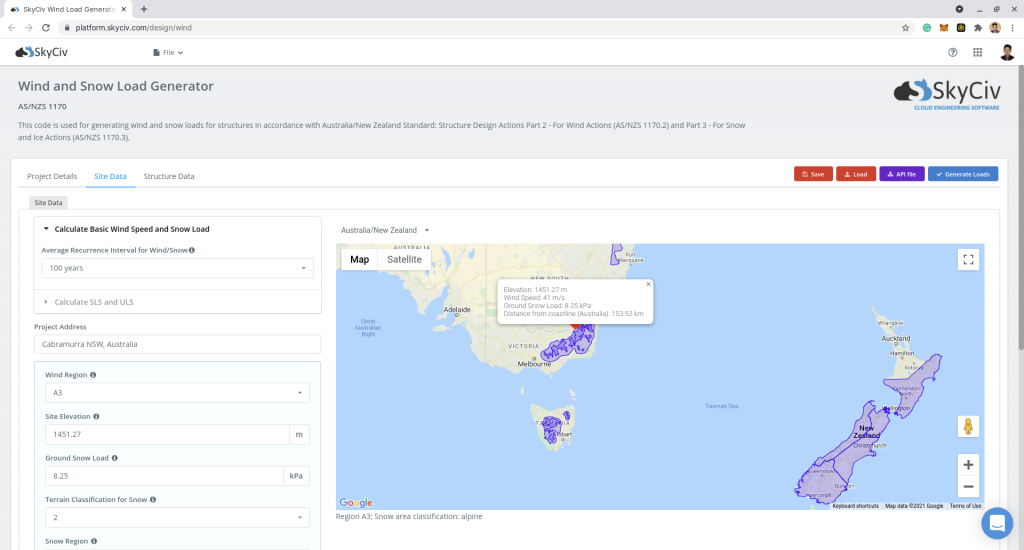Switch map to Satellite view

coord(404,259)
